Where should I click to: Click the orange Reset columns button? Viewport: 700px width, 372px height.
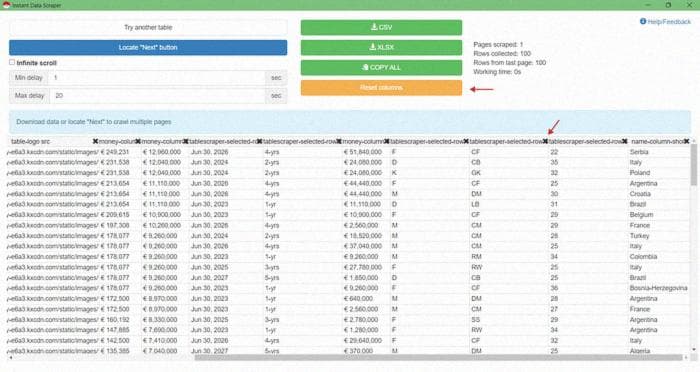381,88
